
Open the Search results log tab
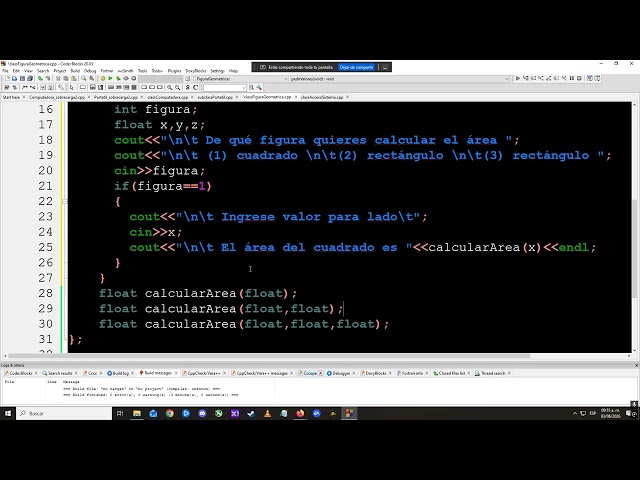[x=60, y=373]
